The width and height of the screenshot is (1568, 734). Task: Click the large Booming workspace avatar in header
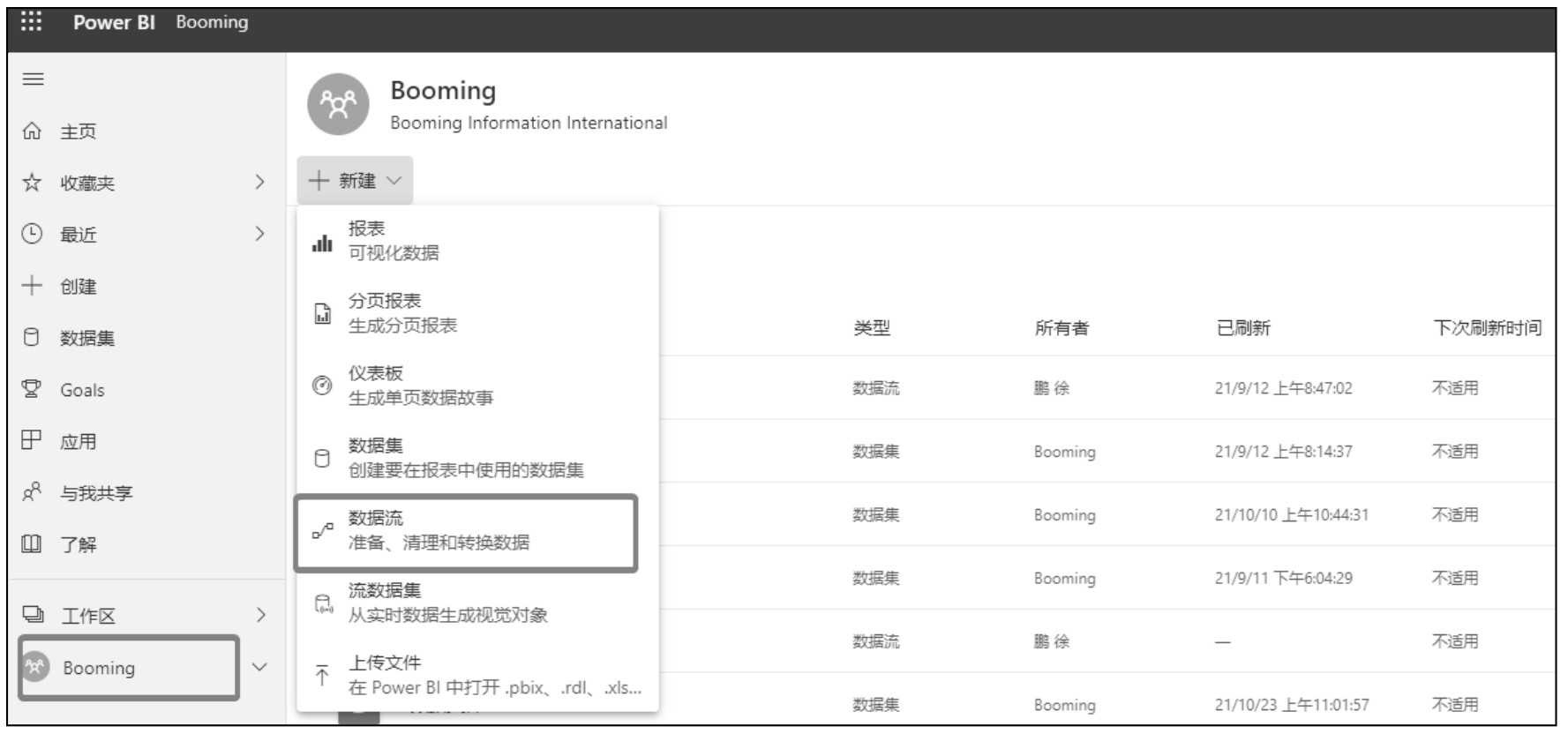[338, 104]
